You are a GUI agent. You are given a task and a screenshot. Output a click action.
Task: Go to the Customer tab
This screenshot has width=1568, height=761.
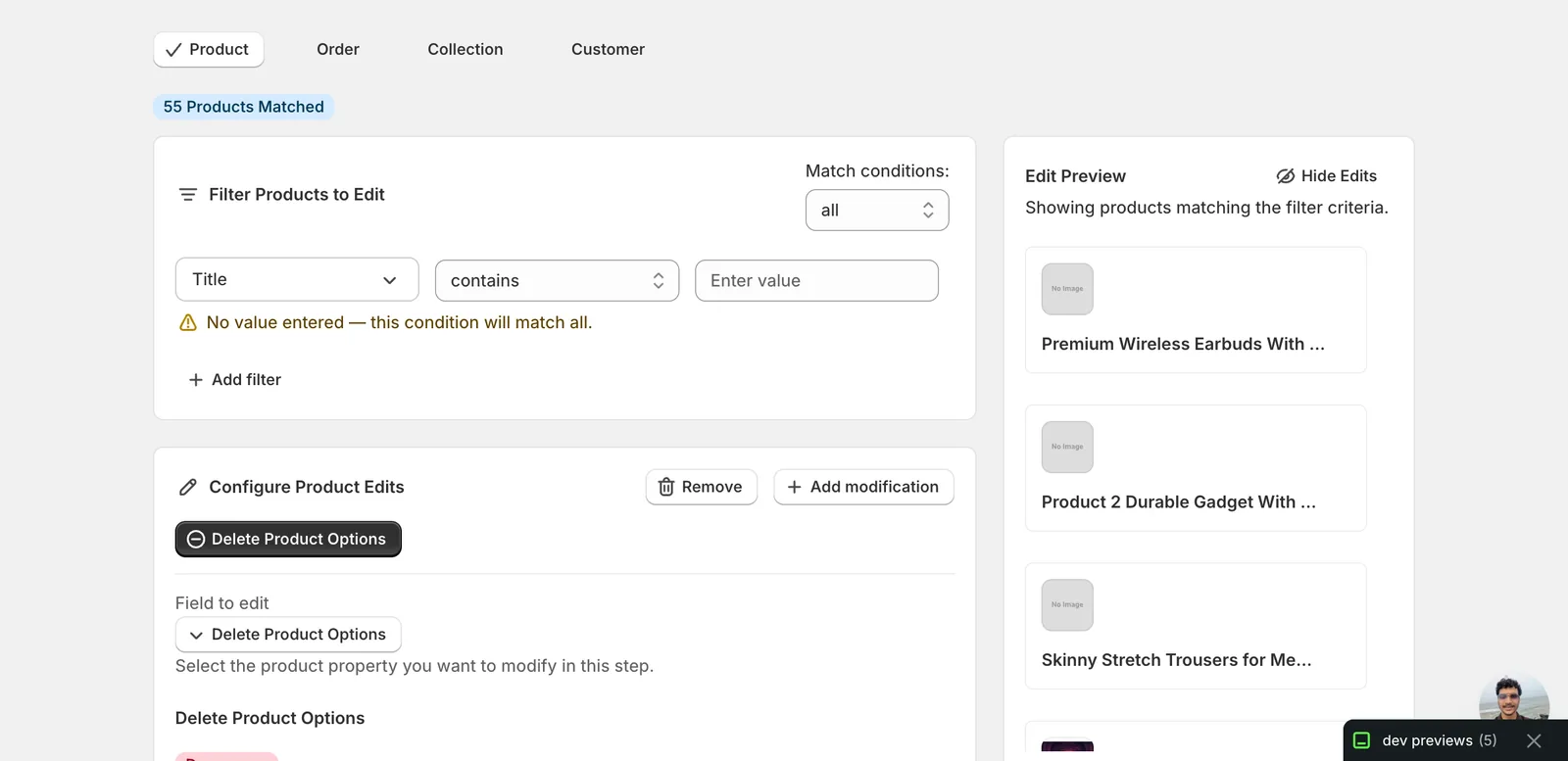608,50
